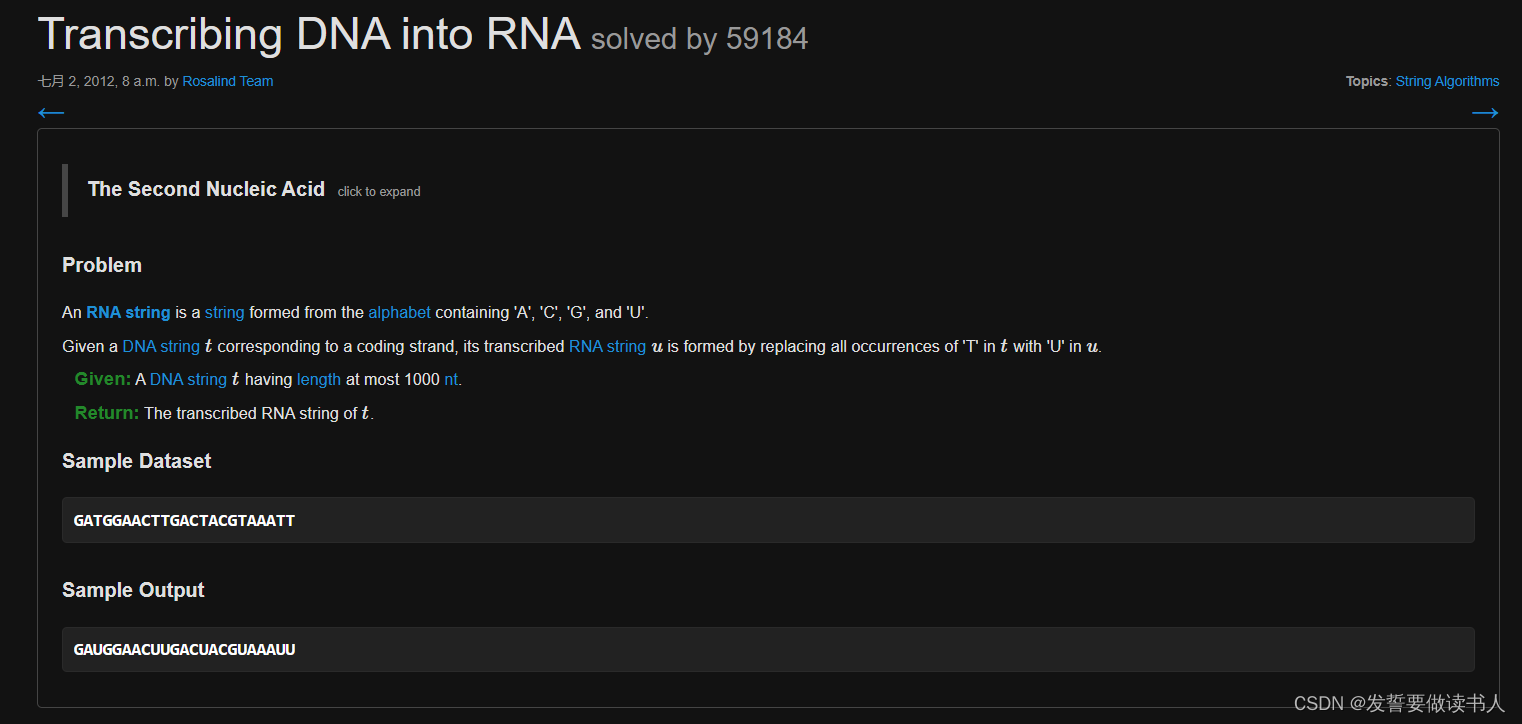Viewport: 1522px width, 724px height.
Task: Open the 'length' glossary link
Action: [318, 379]
